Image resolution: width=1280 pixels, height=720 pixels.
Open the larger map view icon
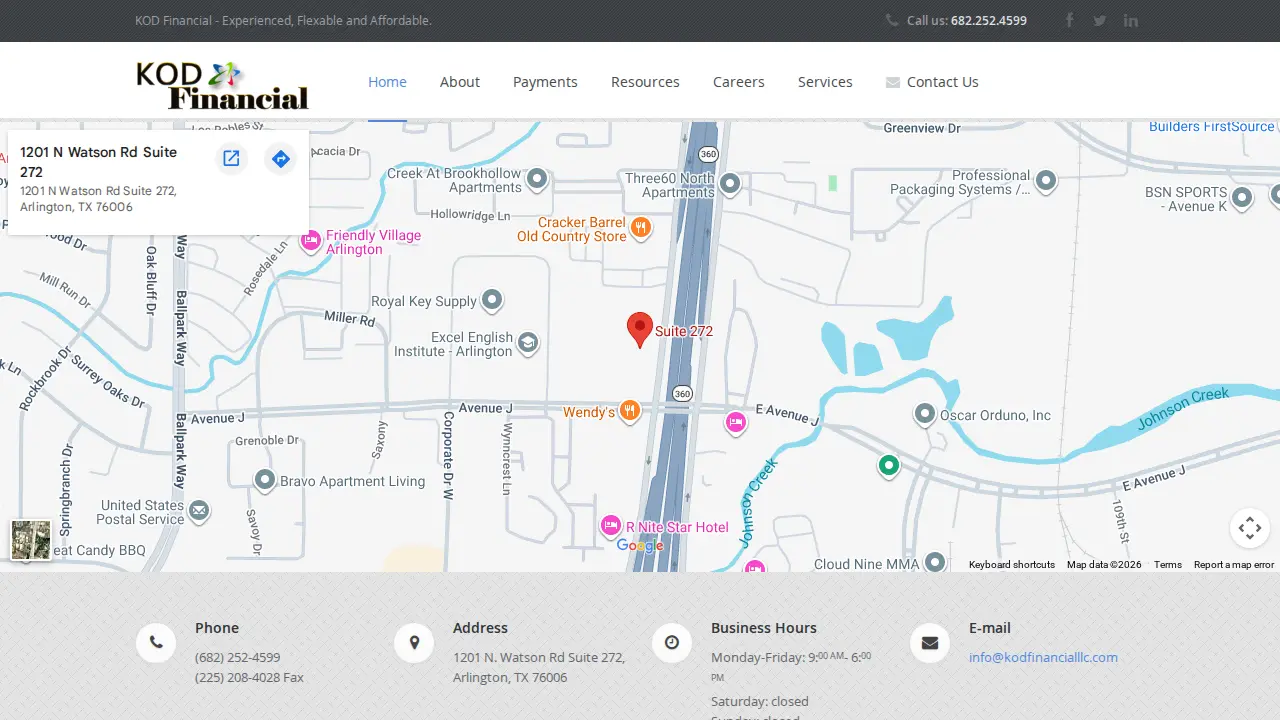231,158
